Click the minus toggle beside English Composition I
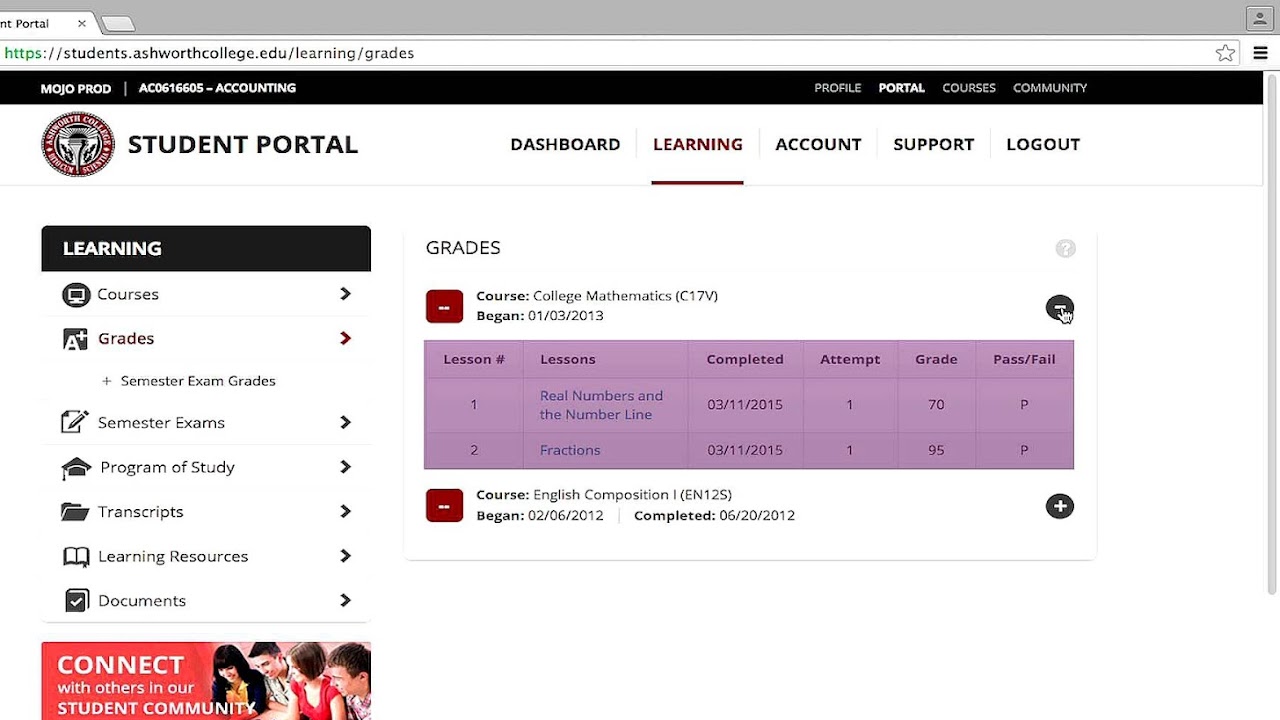1280x720 pixels. click(x=444, y=505)
